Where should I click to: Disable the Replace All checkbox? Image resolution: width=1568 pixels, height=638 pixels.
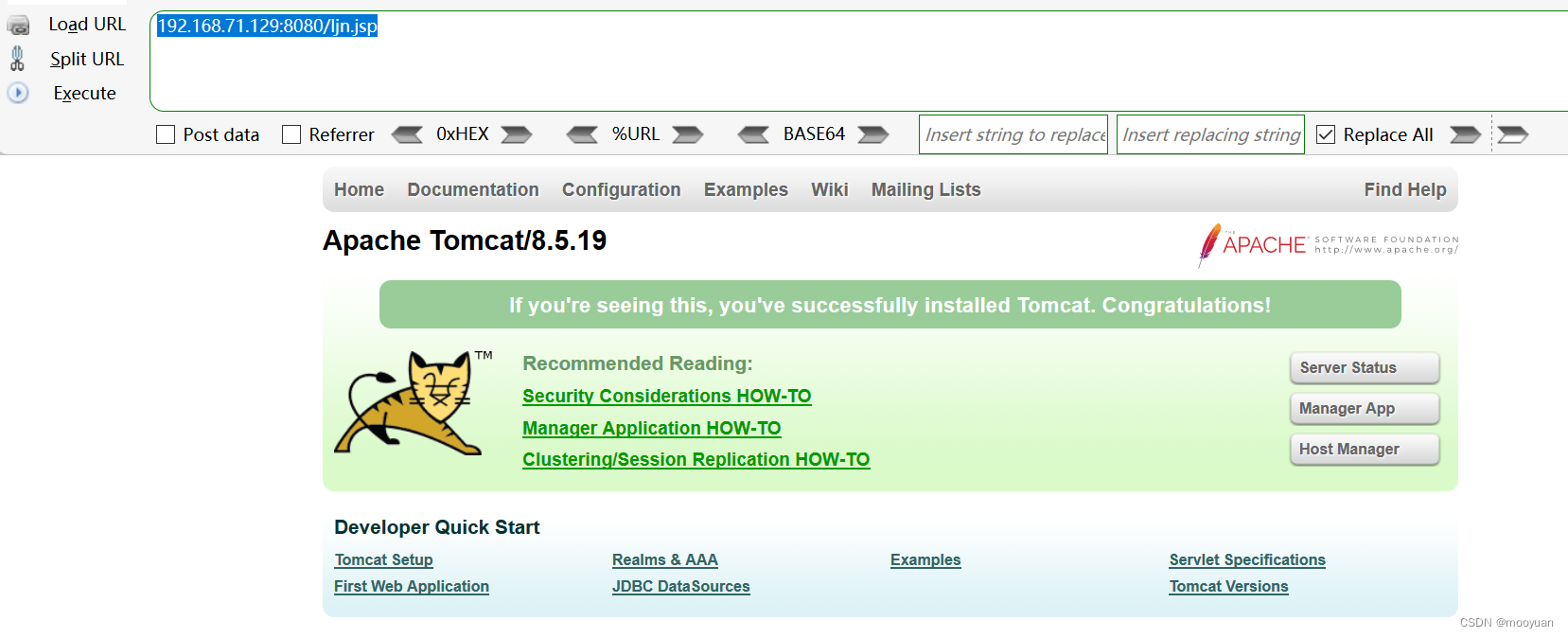[x=1328, y=134]
